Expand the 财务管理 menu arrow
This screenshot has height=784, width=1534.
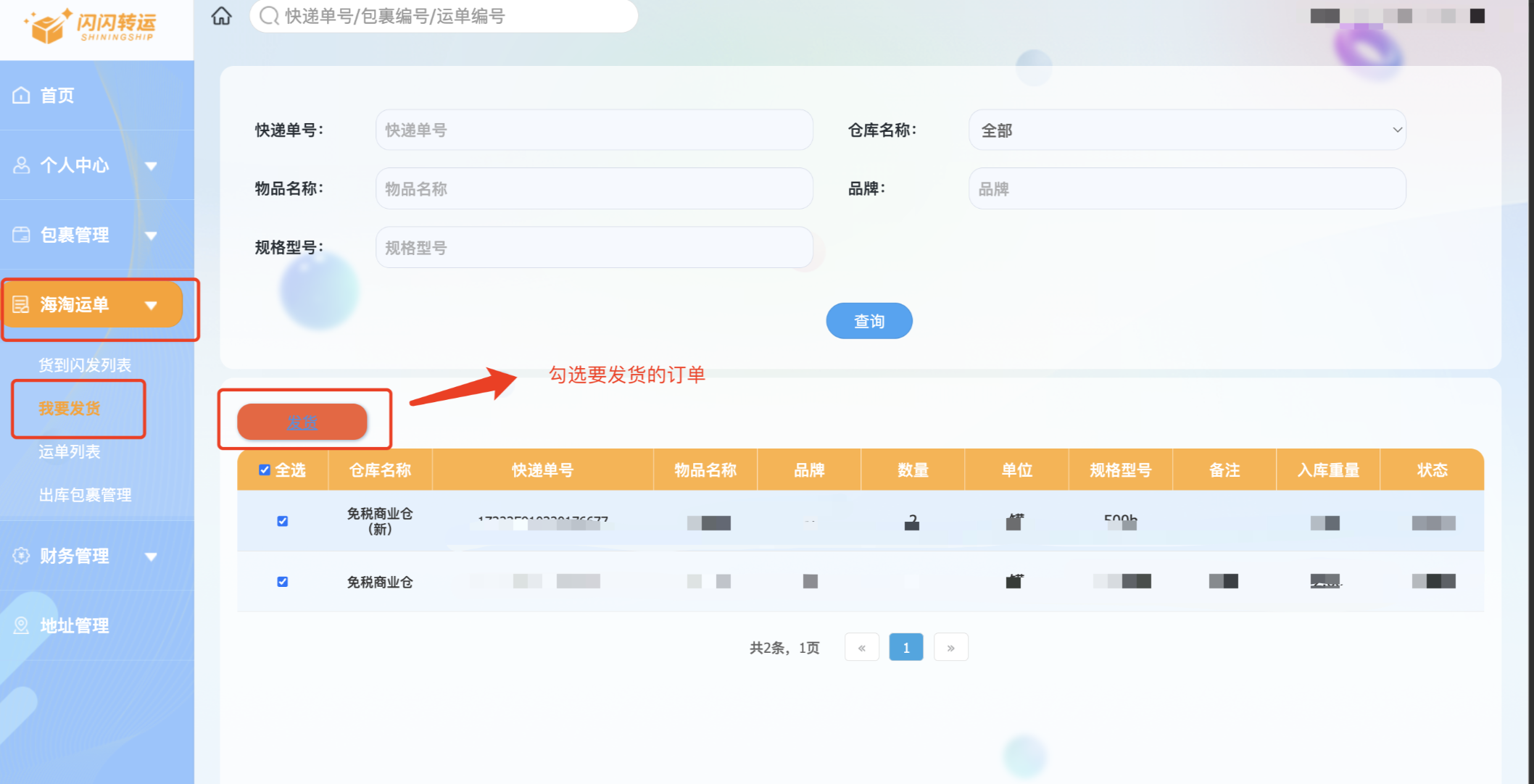151,556
